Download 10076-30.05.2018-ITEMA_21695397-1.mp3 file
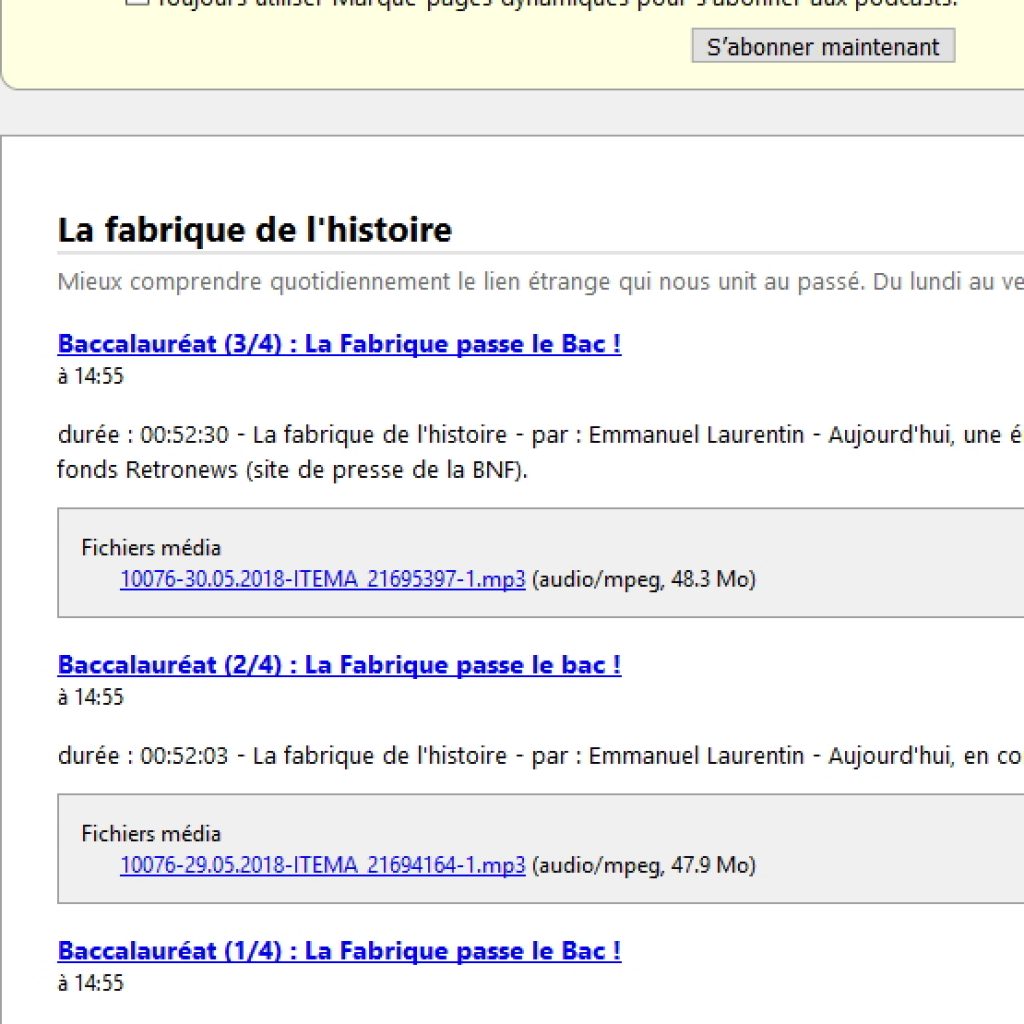Viewport: 1024px width, 1024px height. click(x=323, y=579)
